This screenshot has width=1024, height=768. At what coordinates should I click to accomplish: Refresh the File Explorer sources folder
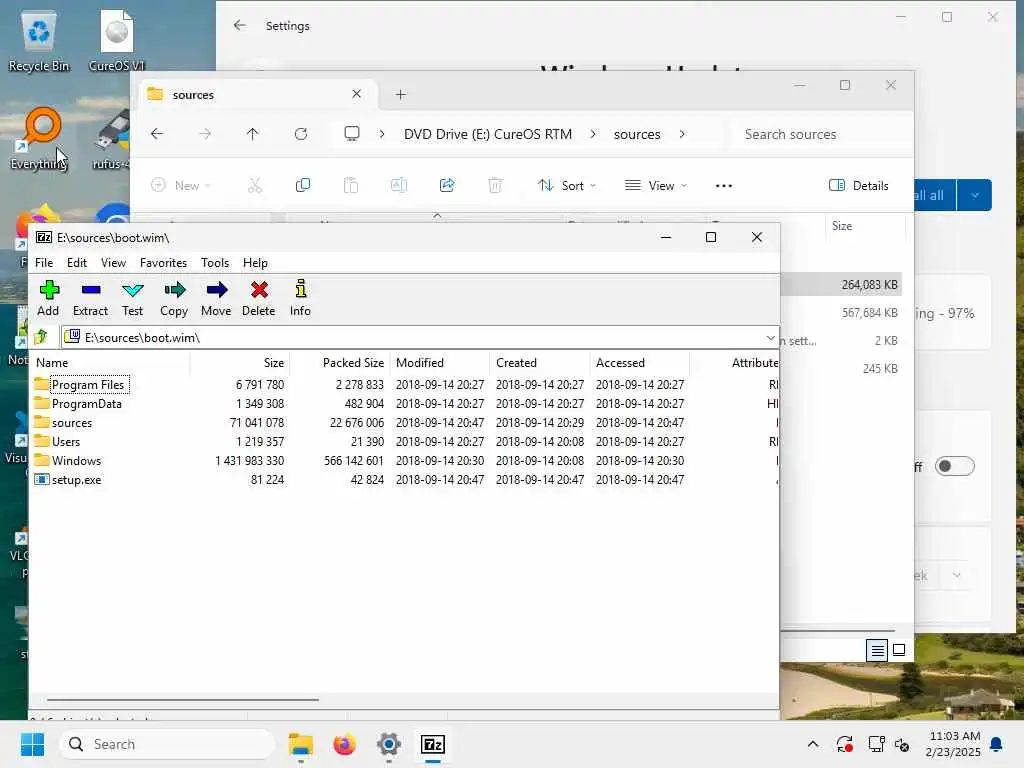pos(301,134)
